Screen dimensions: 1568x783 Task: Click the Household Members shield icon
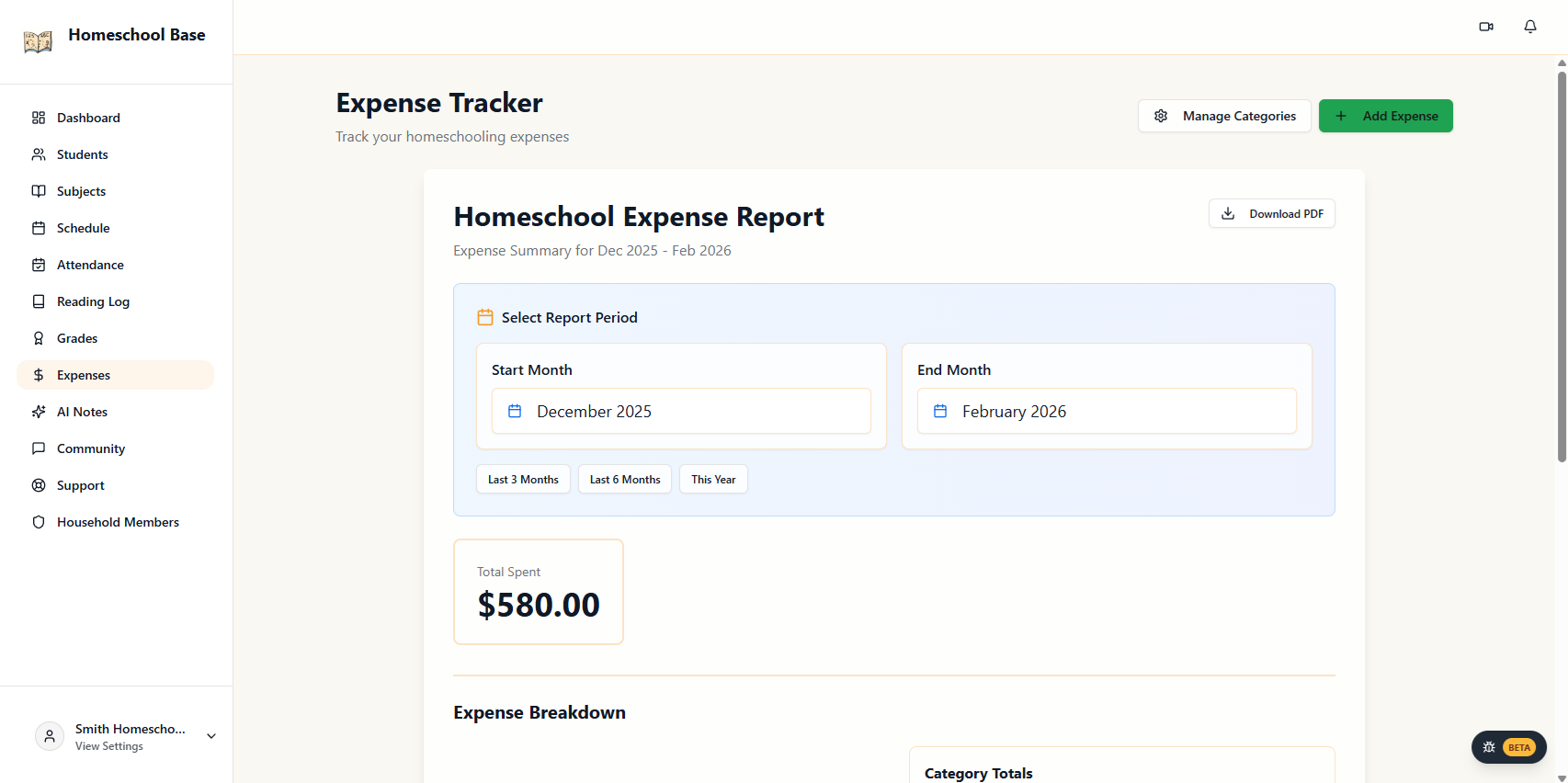point(39,522)
